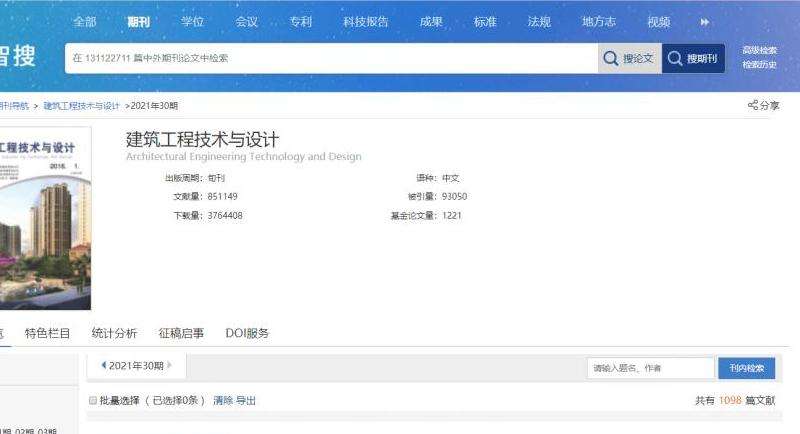Screen dimensions: 800x434
Task: Open 检索历史 search history
Action: coord(759,65)
